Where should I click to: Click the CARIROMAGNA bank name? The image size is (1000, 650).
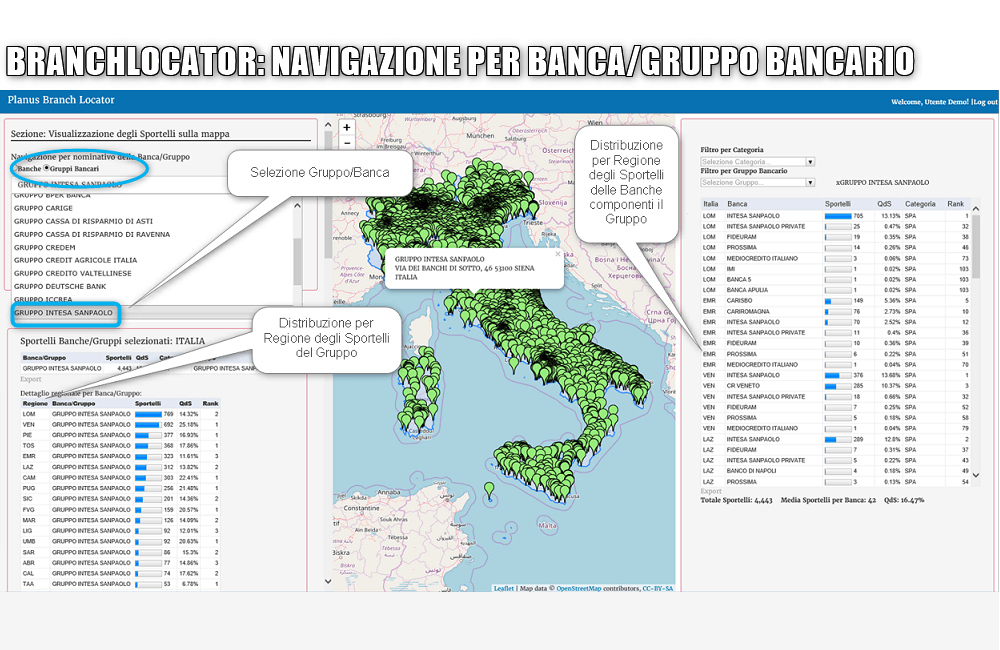(x=747, y=311)
